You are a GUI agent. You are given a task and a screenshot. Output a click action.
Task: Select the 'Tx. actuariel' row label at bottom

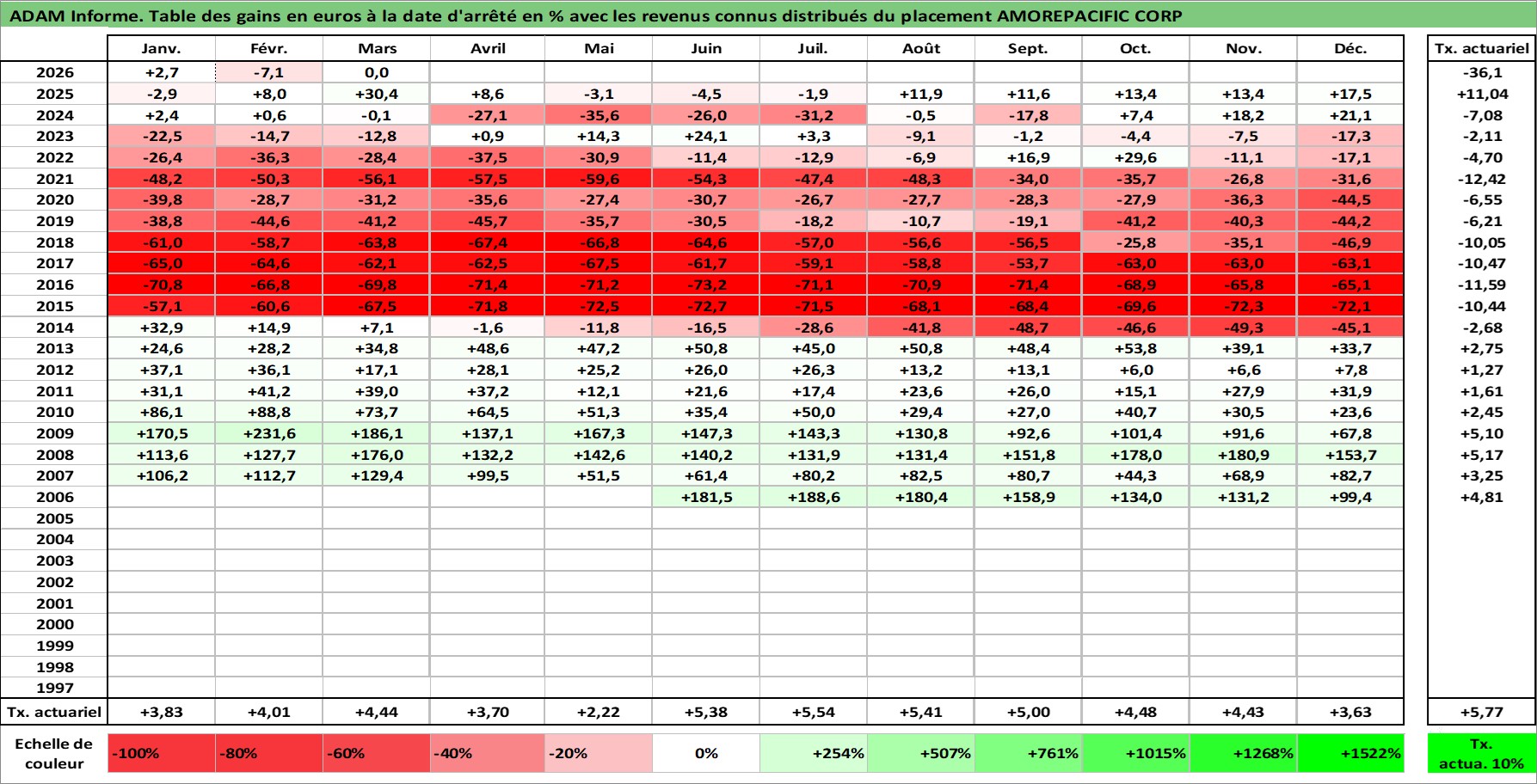[x=54, y=712]
